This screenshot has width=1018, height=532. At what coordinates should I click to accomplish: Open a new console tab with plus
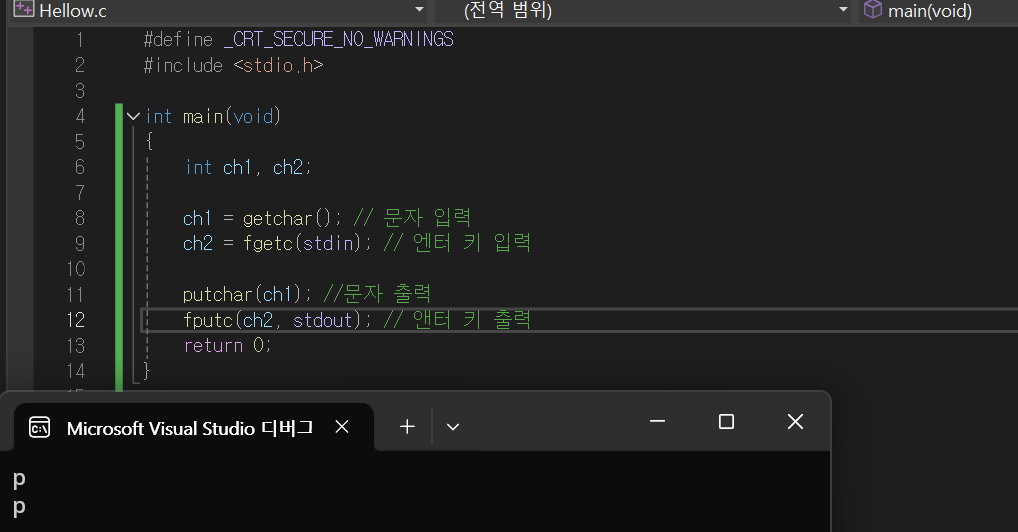[407, 427]
